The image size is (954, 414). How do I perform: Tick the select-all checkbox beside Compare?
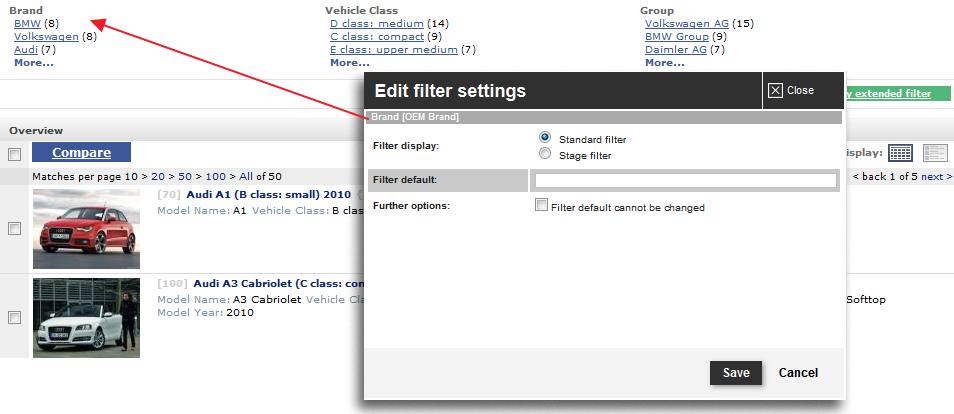click(14, 155)
